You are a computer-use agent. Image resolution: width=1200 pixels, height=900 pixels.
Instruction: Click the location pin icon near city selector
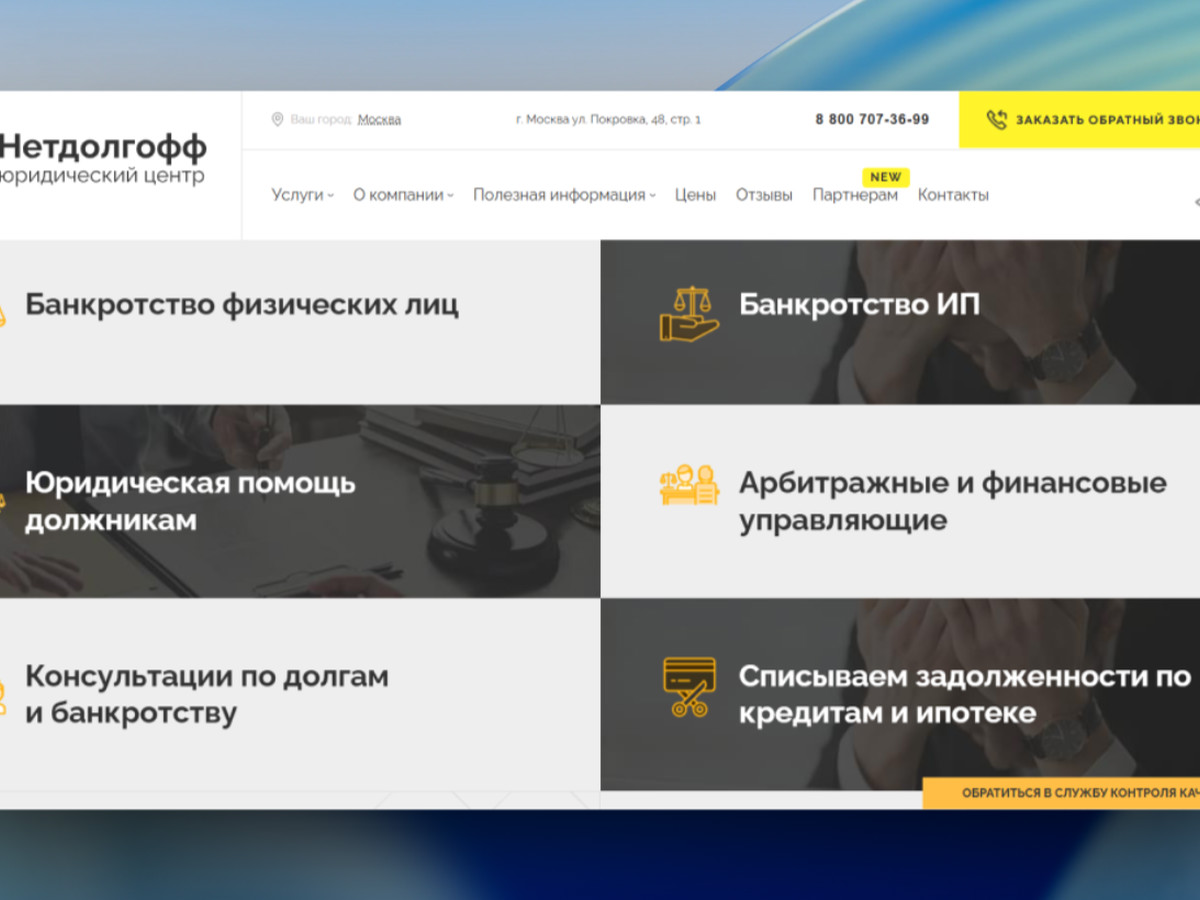click(x=278, y=119)
